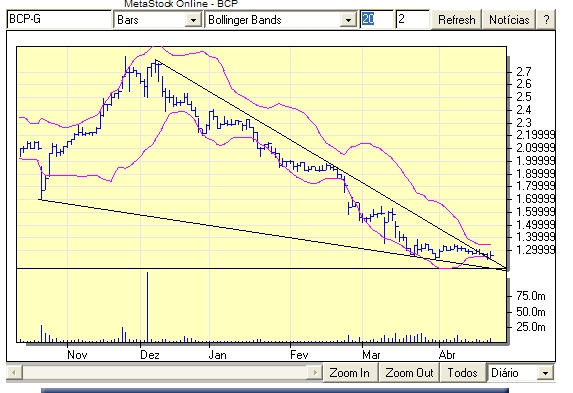The image size is (573, 393).
Task: Click the 75.0m volume axis label
Action: coord(531,296)
